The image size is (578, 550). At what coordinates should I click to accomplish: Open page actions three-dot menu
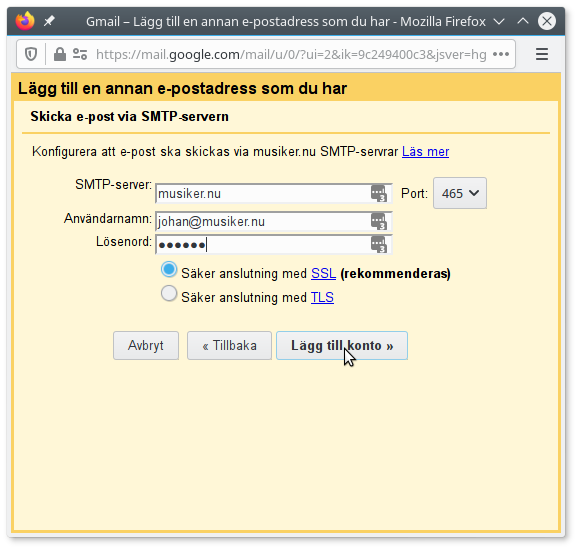click(501, 54)
